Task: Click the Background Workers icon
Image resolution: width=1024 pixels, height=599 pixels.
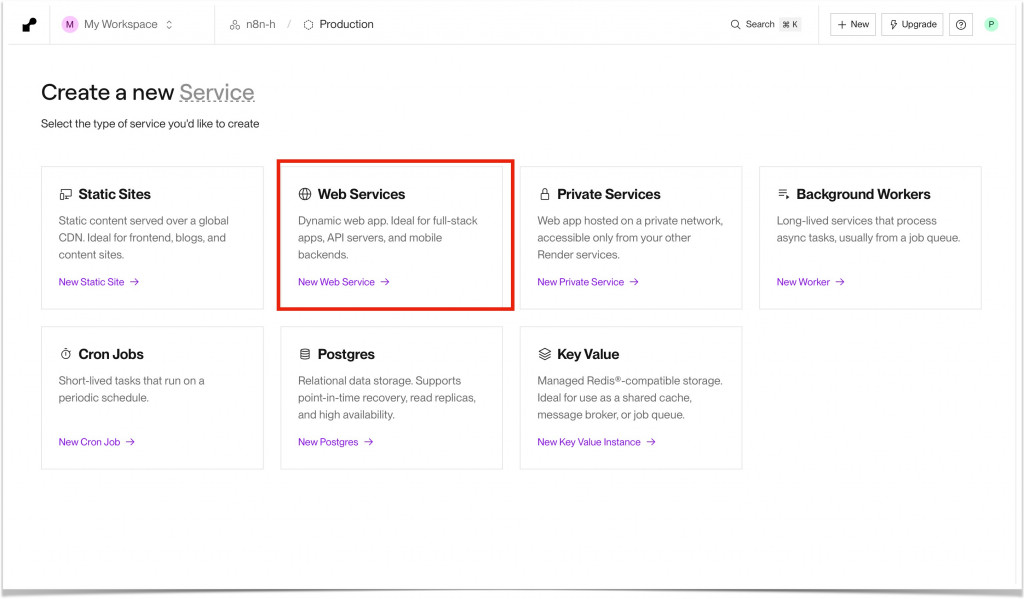Action: click(784, 194)
